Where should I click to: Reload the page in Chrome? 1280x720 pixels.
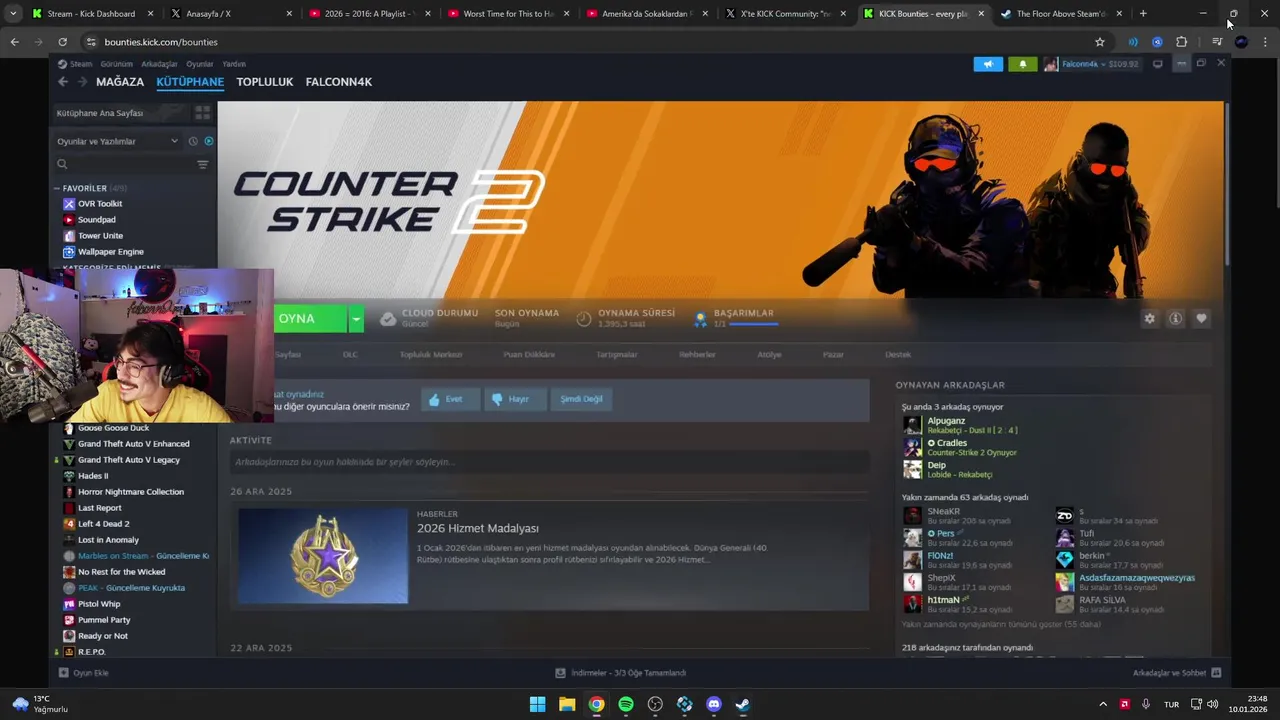(62, 42)
